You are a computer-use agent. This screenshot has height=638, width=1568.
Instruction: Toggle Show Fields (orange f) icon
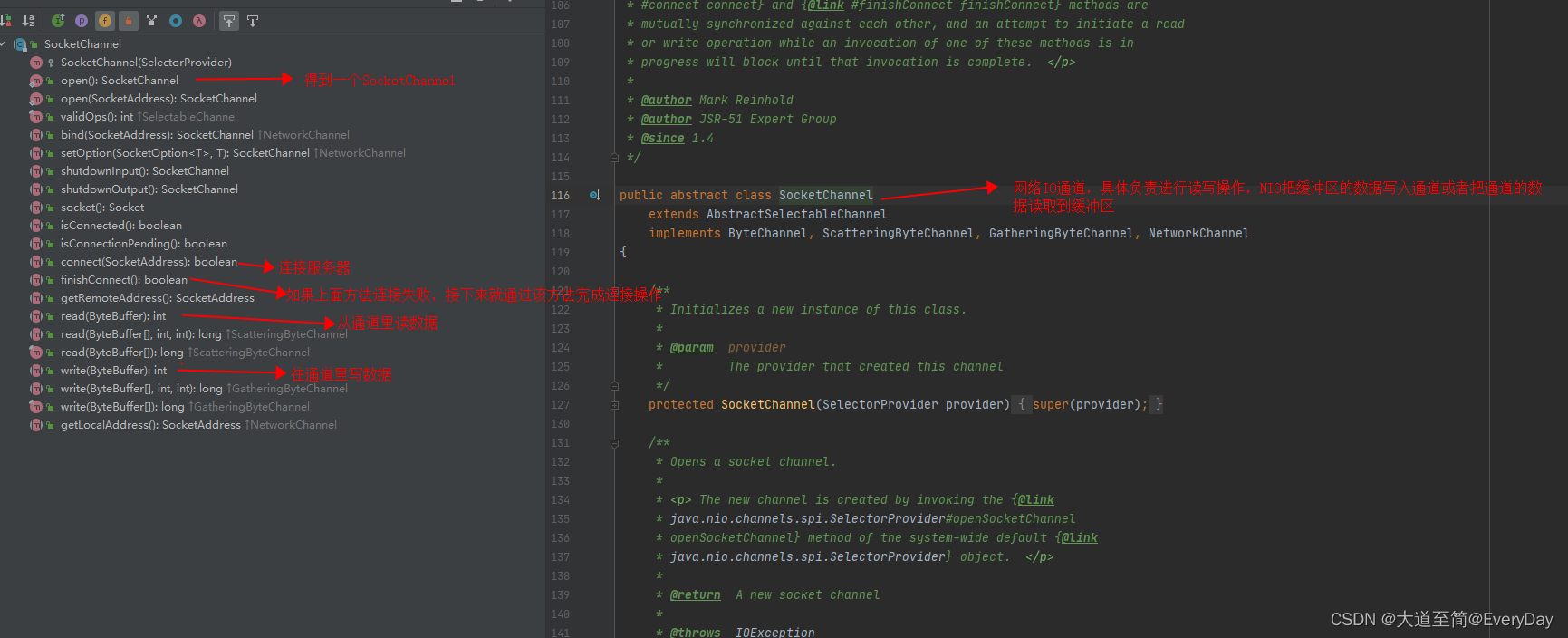coord(105,20)
